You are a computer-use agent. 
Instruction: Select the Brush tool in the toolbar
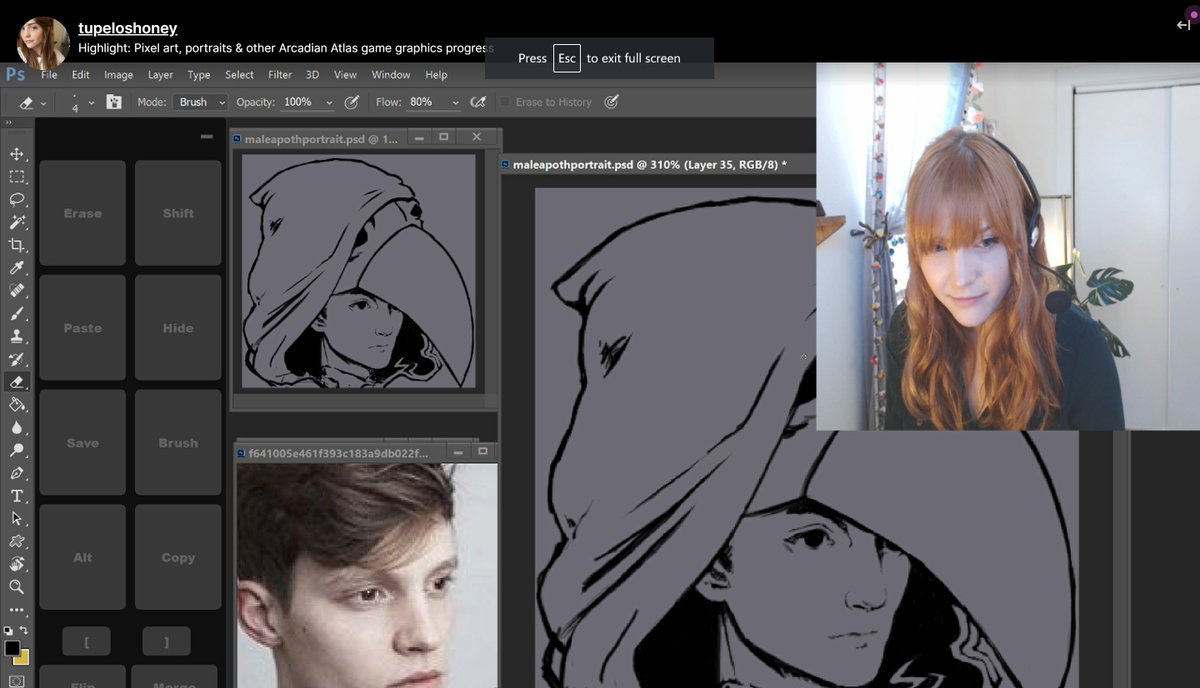(x=16, y=313)
